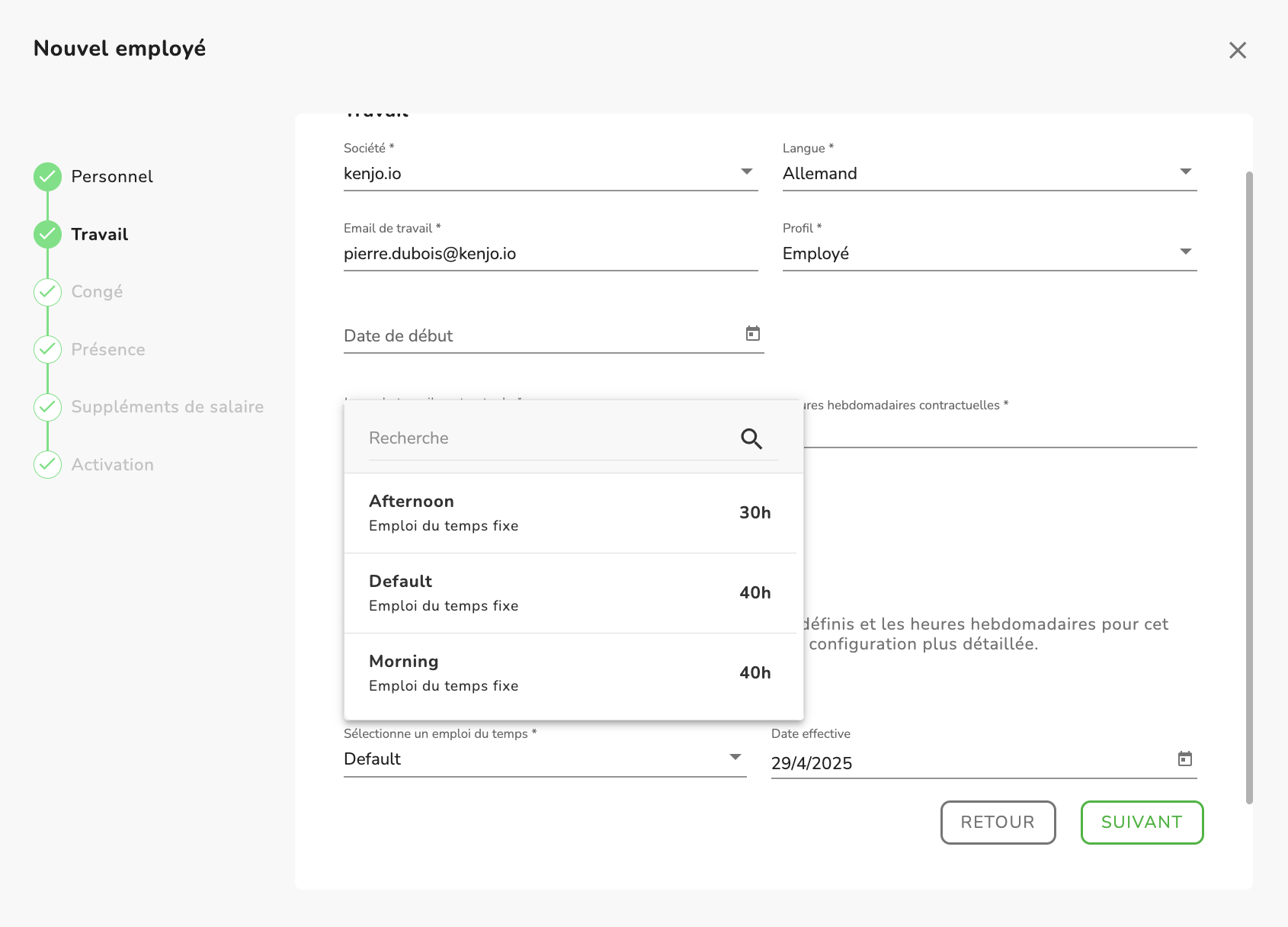This screenshot has height=927, width=1288.
Task: Open the Date de début calendar picker
Action: [x=753, y=334]
